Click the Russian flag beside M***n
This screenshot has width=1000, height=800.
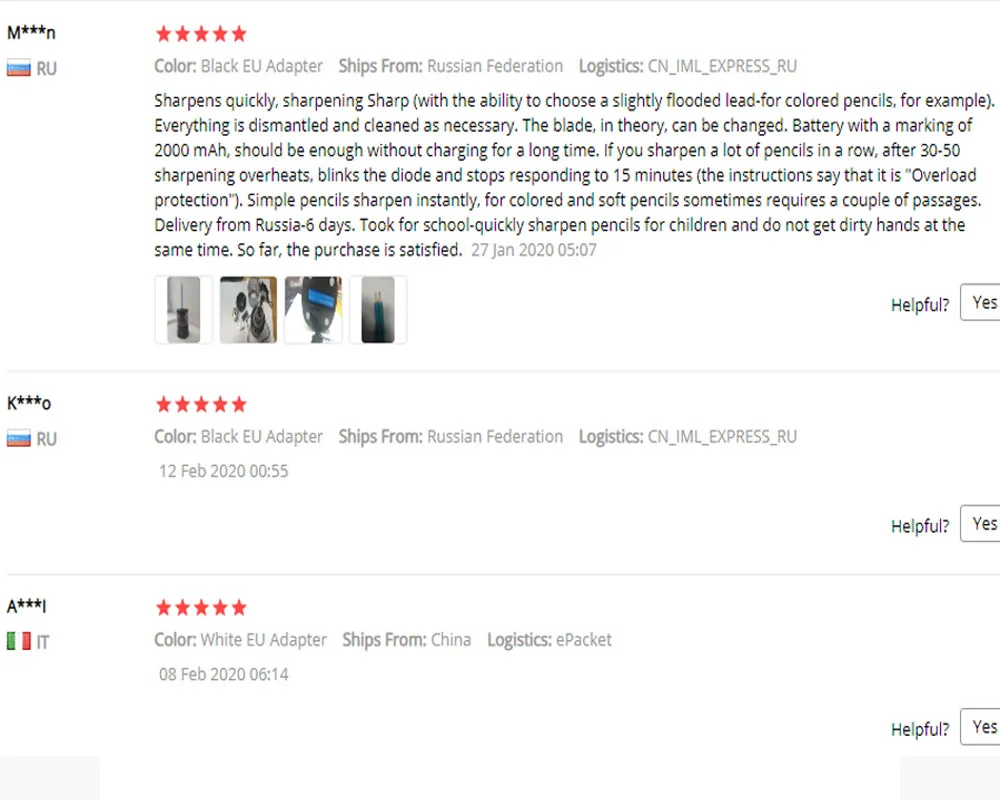[x=18, y=68]
